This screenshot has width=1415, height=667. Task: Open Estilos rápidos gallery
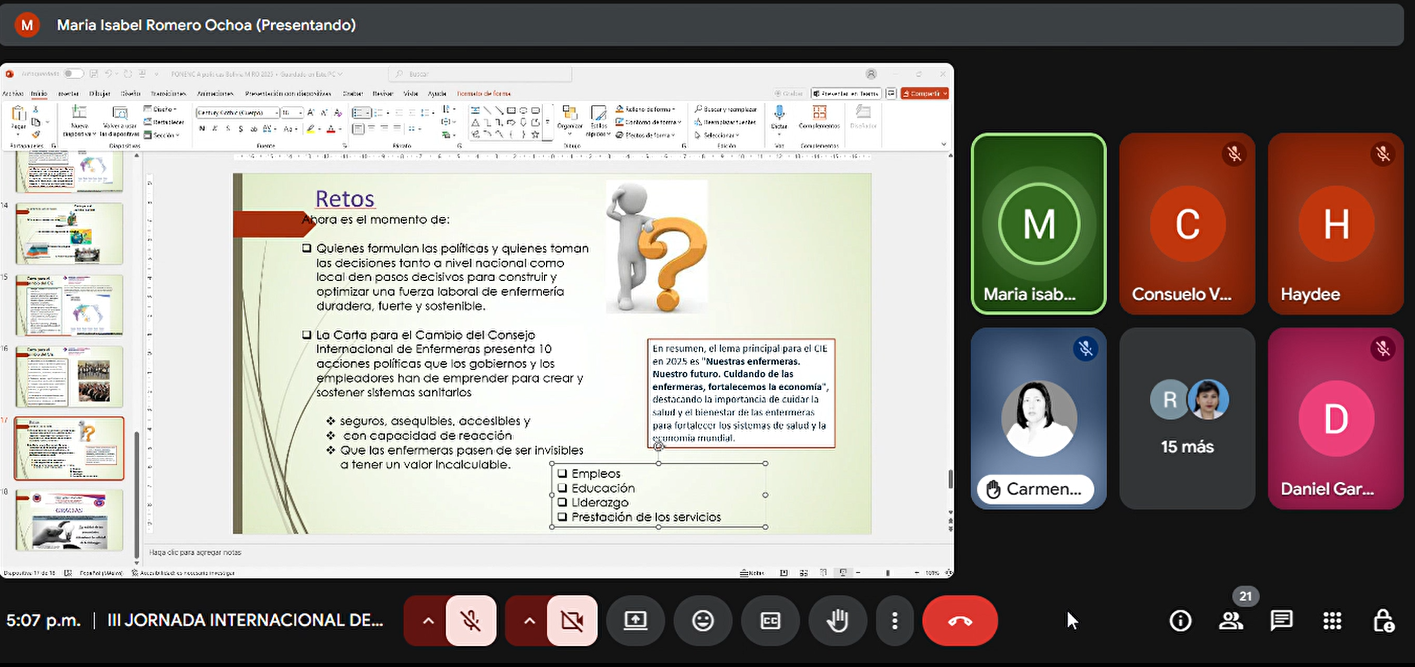click(x=597, y=120)
